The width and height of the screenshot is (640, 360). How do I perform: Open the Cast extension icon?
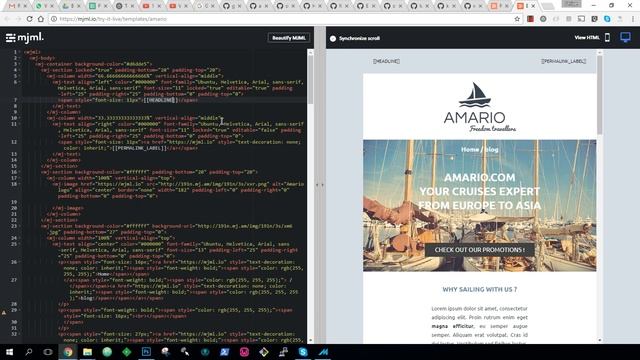581,19
